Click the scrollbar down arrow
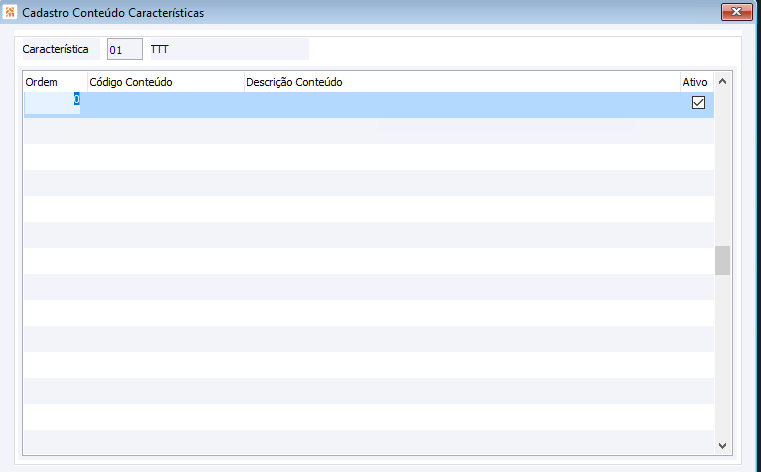Viewport: 761px width, 472px height. click(x=722, y=445)
